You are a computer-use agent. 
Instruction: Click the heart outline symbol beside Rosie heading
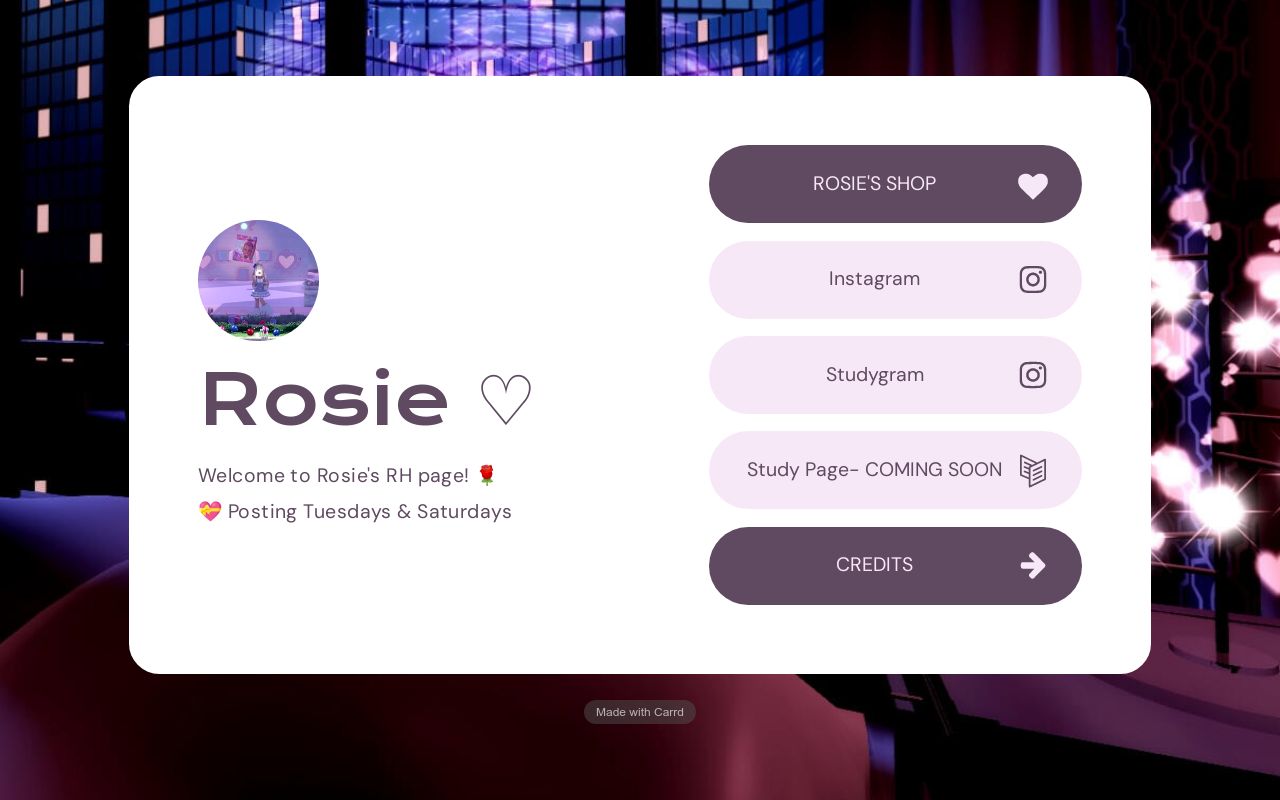click(x=505, y=399)
